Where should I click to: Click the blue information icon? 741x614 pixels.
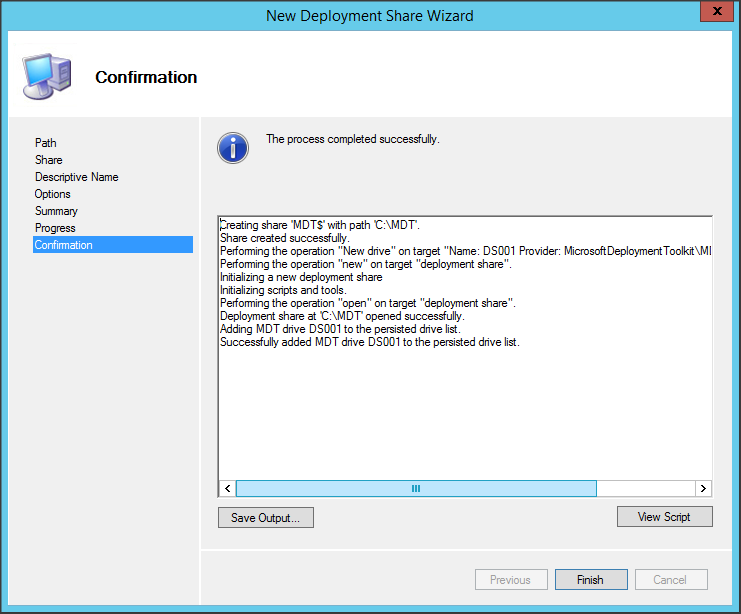(x=233, y=148)
